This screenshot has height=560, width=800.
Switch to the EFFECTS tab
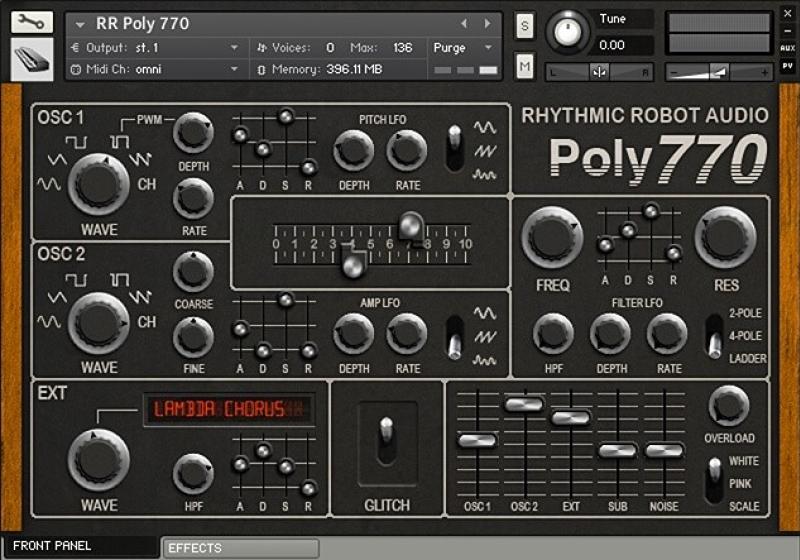(x=240, y=548)
